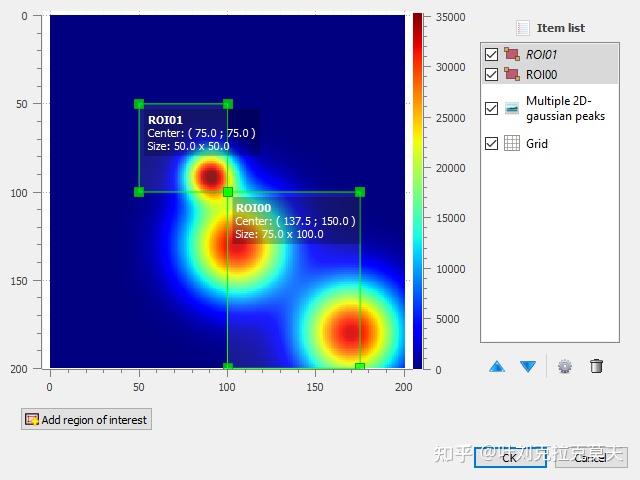Select the ROI00 item icon
The height and width of the screenshot is (480, 640).
point(512,74)
